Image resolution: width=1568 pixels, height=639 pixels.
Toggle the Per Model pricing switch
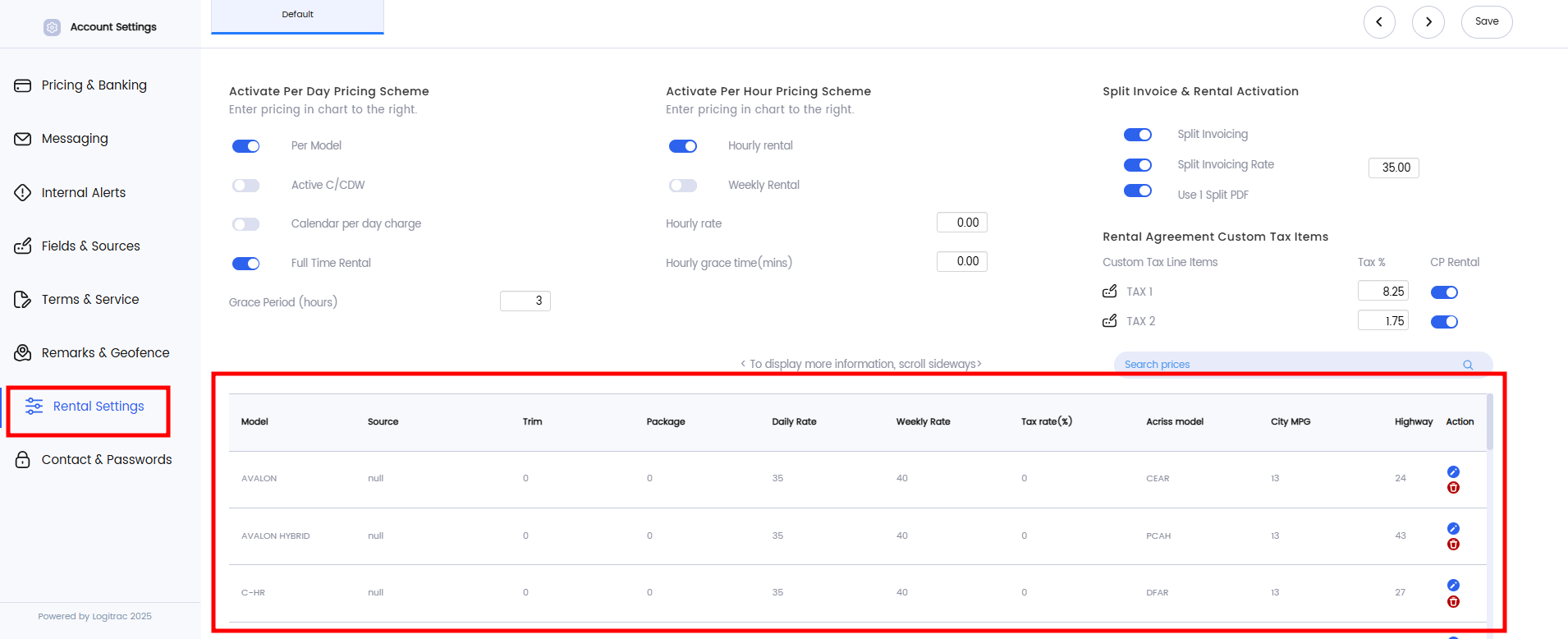click(x=245, y=146)
